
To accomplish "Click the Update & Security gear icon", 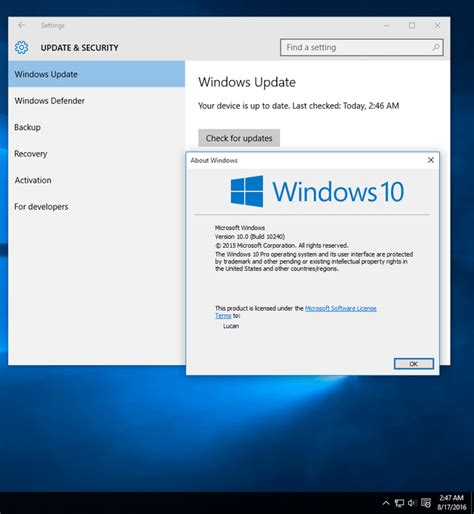I will click(22, 48).
